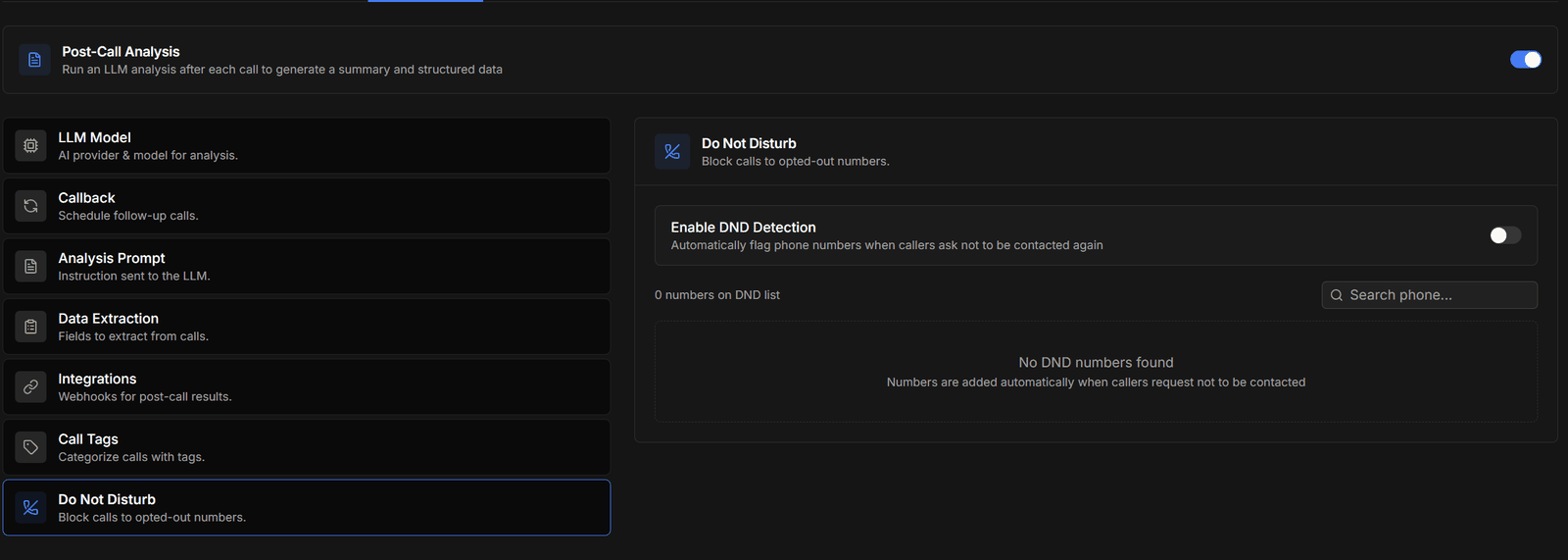Open the Integrations section

[307, 387]
